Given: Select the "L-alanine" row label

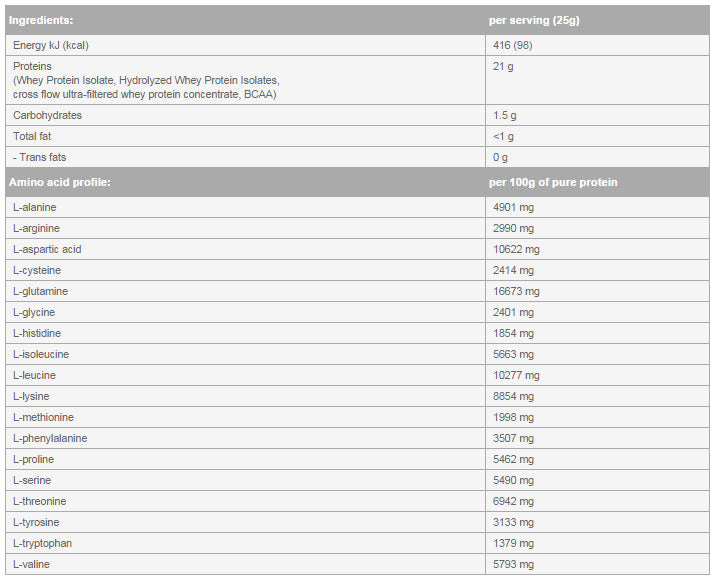Looking at the screenshot, I should [35, 207].
